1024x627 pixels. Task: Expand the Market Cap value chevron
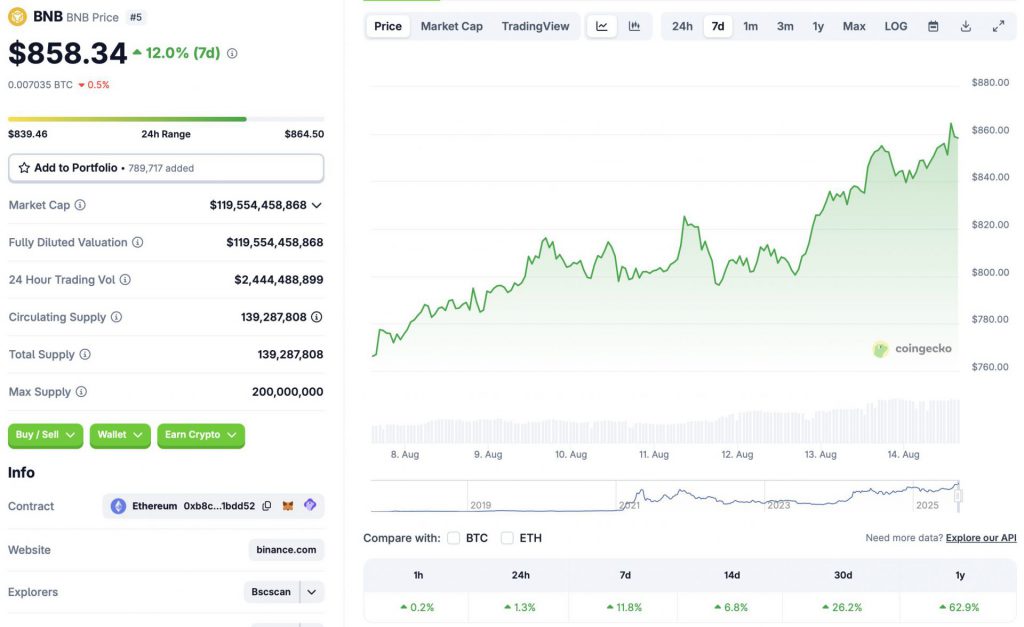pos(317,205)
